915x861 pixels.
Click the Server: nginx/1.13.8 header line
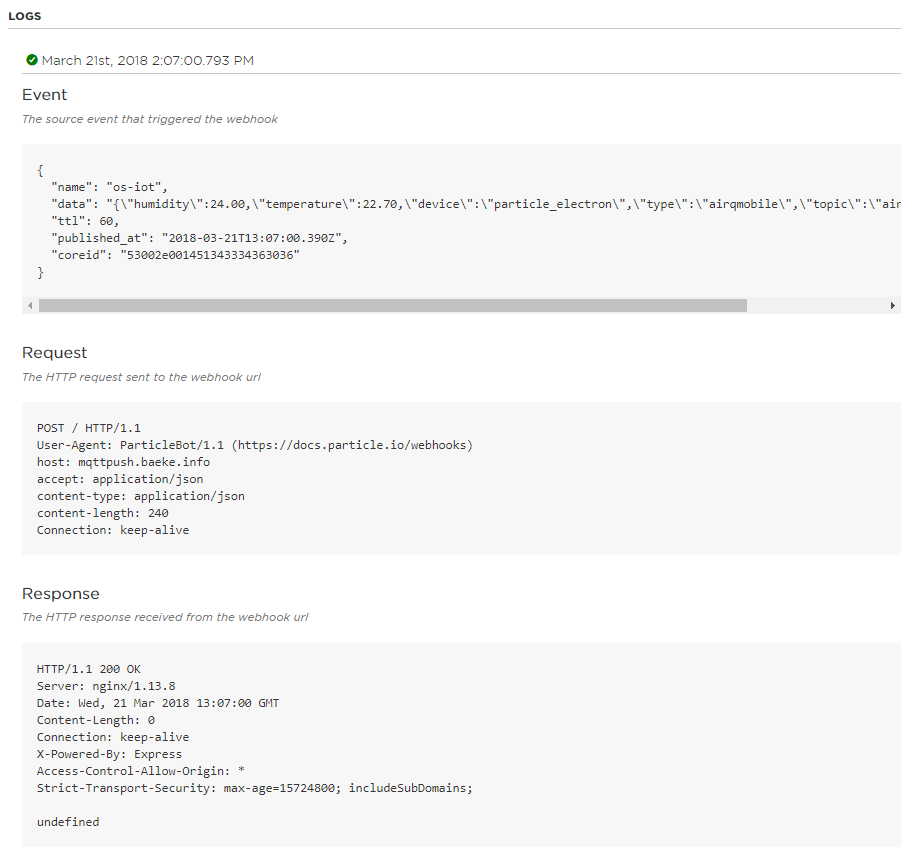pos(106,686)
